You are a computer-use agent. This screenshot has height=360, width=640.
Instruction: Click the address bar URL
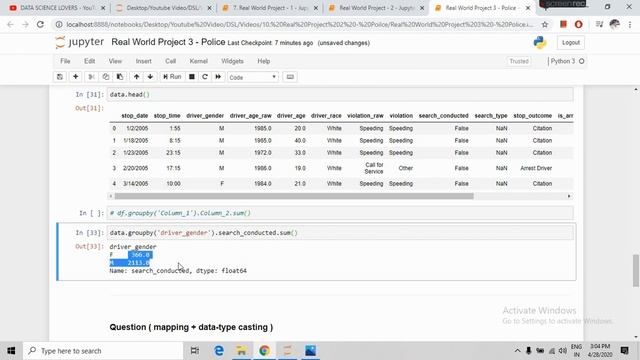300,24
